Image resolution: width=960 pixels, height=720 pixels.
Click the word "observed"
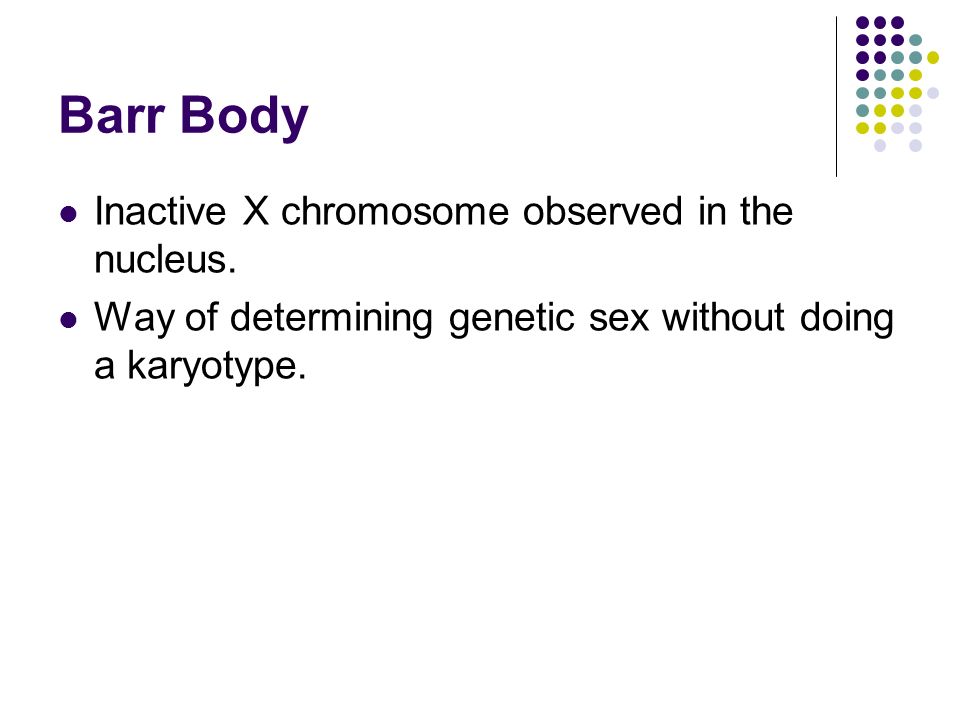click(x=602, y=211)
